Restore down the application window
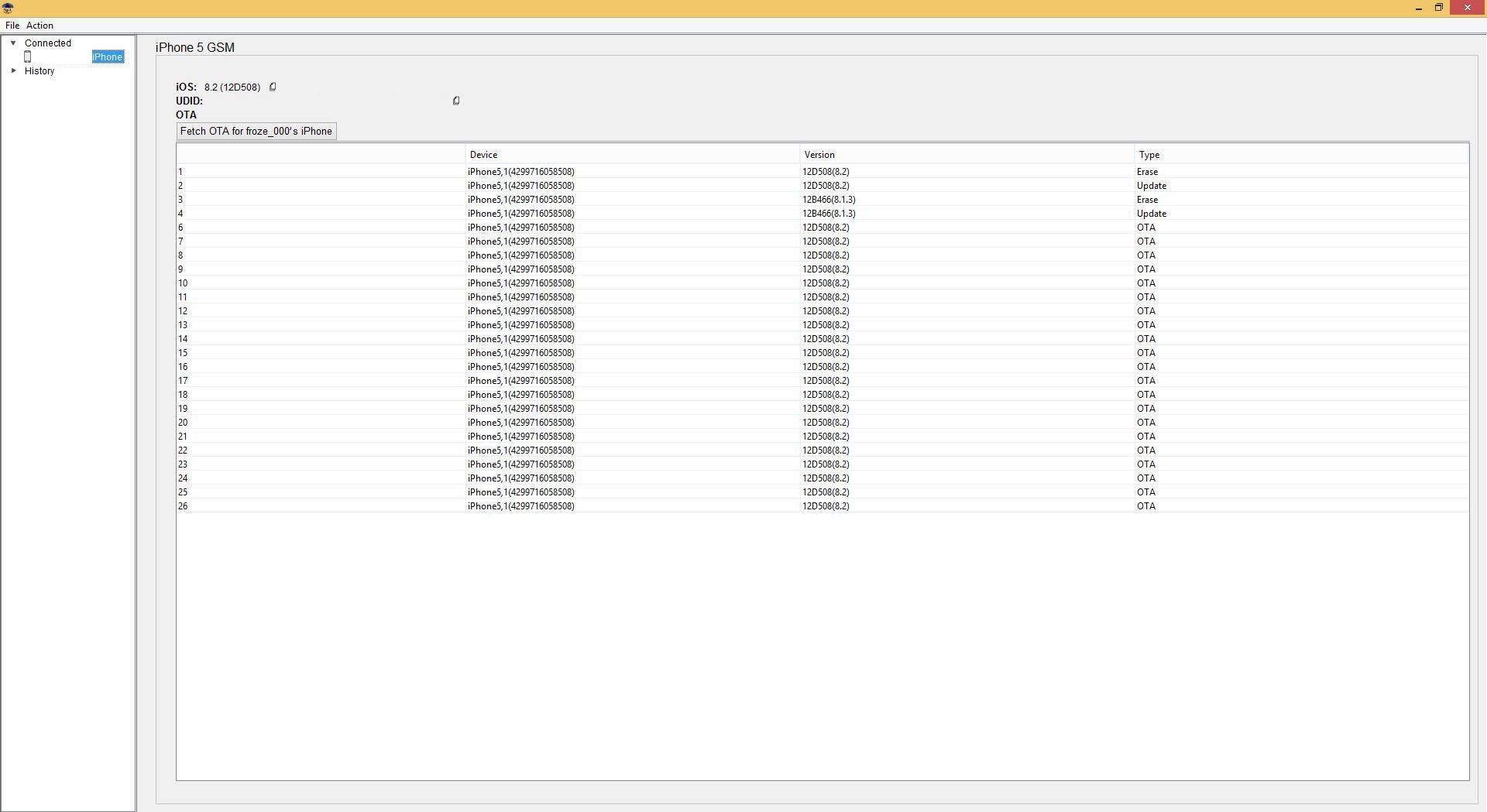 (x=1439, y=8)
